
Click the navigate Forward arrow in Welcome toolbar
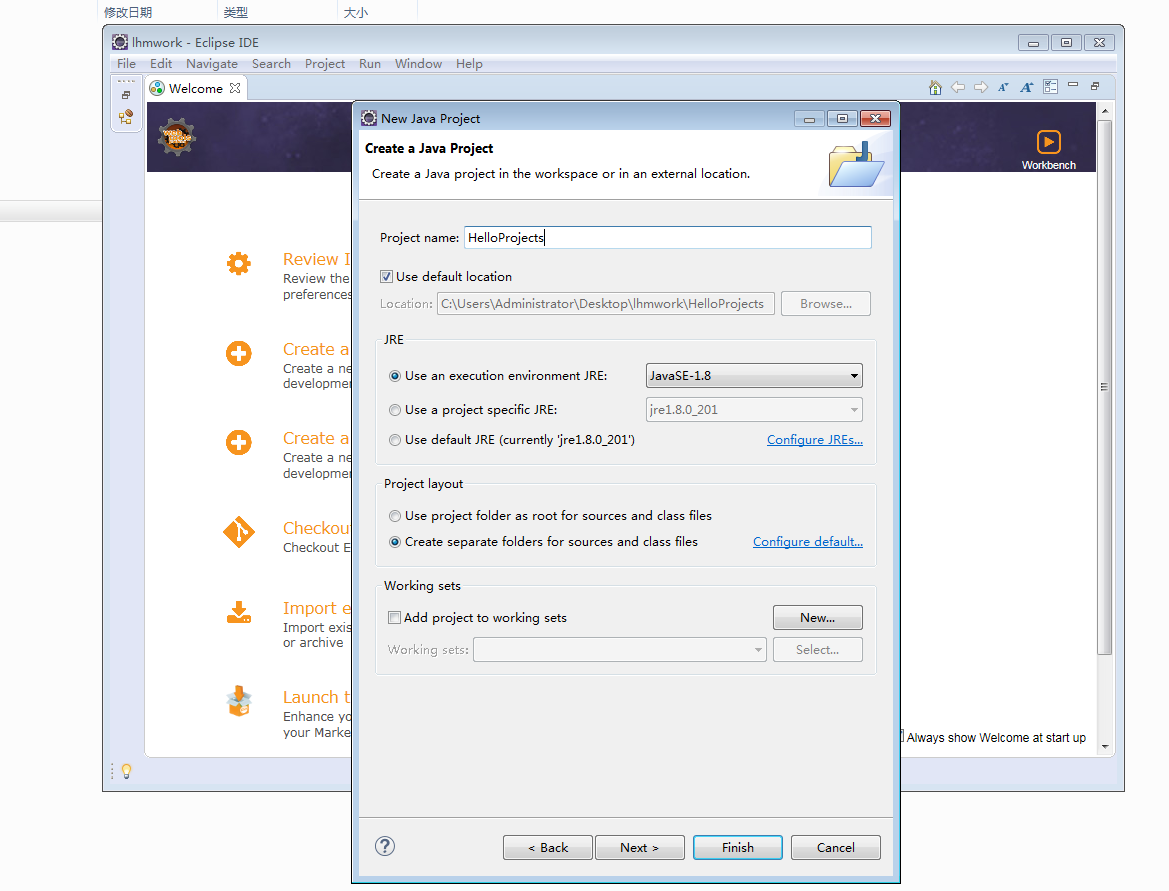click(x=981, y=88)
